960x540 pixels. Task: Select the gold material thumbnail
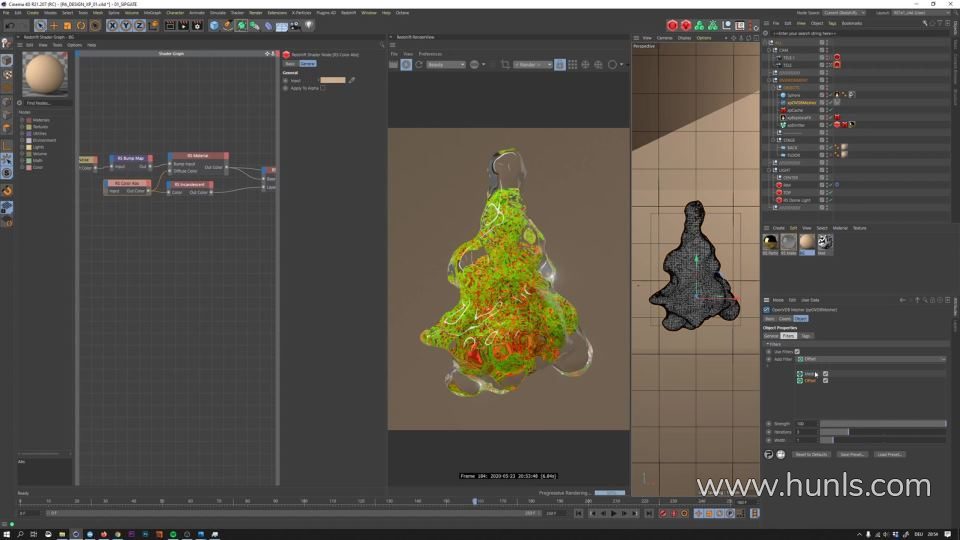(770, 242)
